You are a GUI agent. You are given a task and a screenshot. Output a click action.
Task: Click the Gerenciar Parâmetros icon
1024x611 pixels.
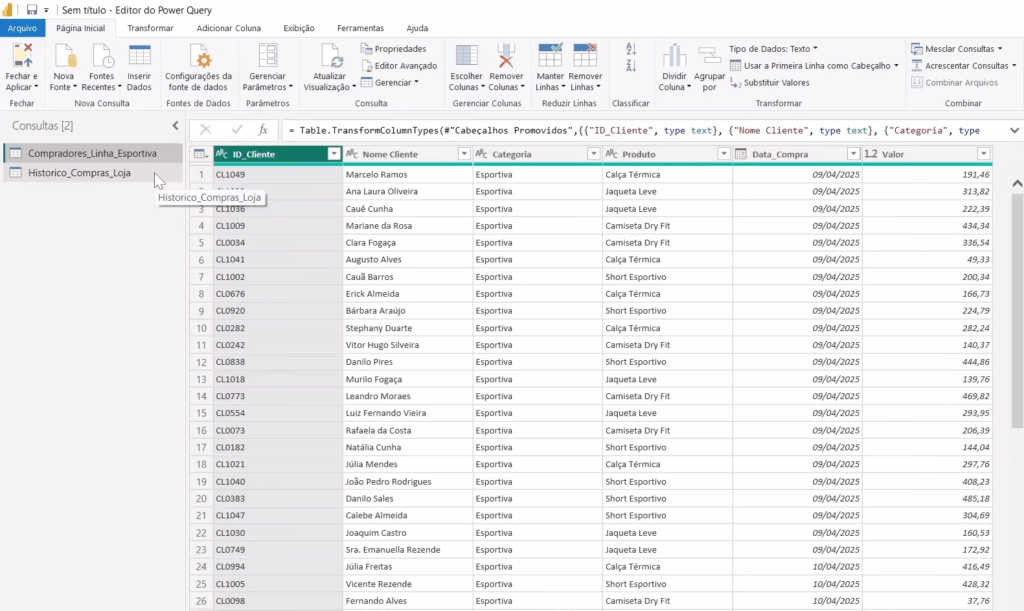click(x=268, y=55)
